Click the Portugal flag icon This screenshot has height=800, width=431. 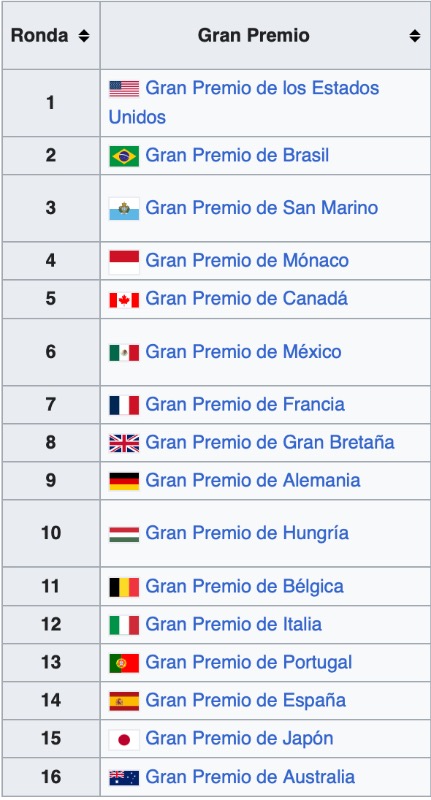124,663
